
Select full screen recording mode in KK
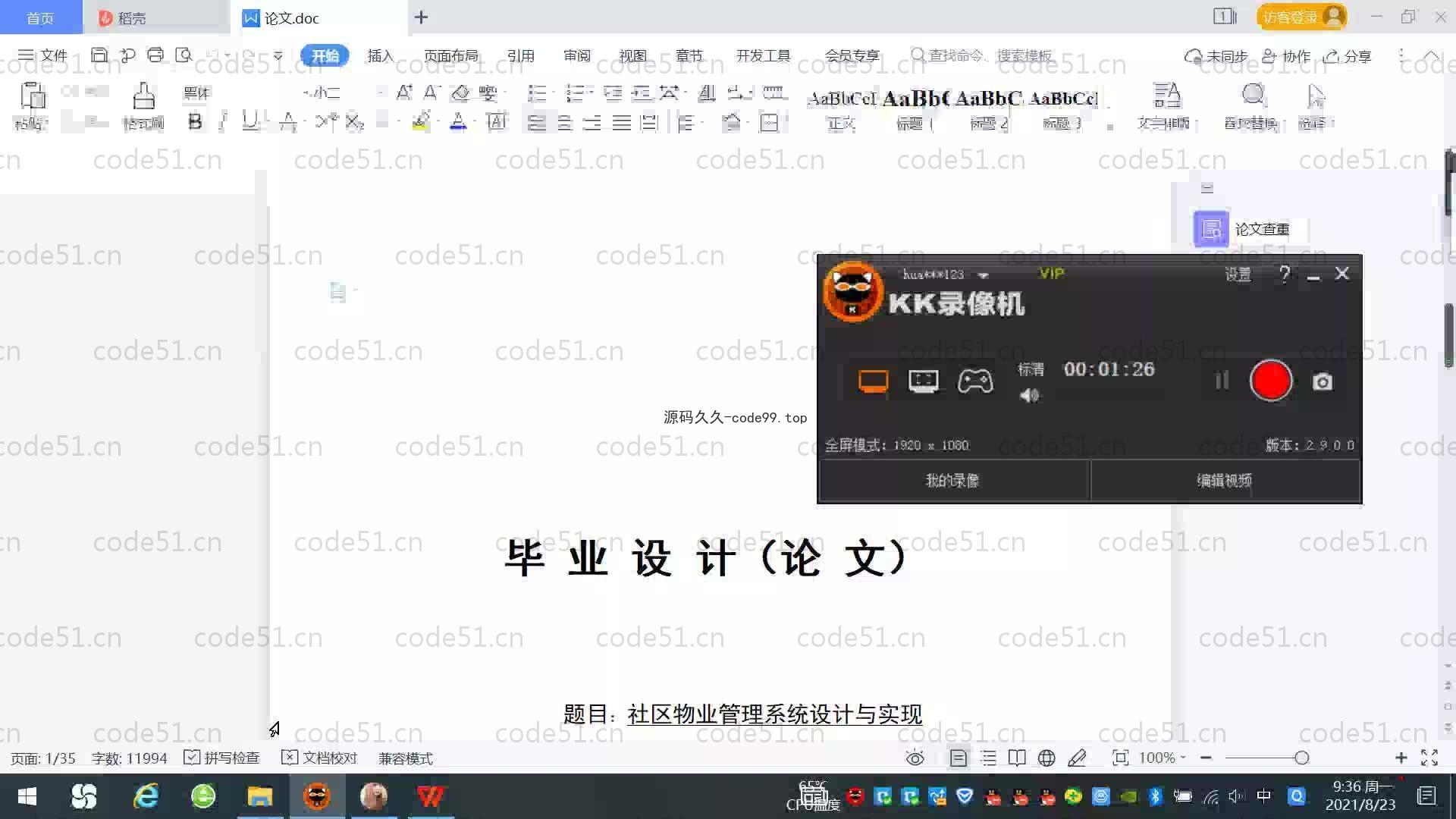click(873, 381)
